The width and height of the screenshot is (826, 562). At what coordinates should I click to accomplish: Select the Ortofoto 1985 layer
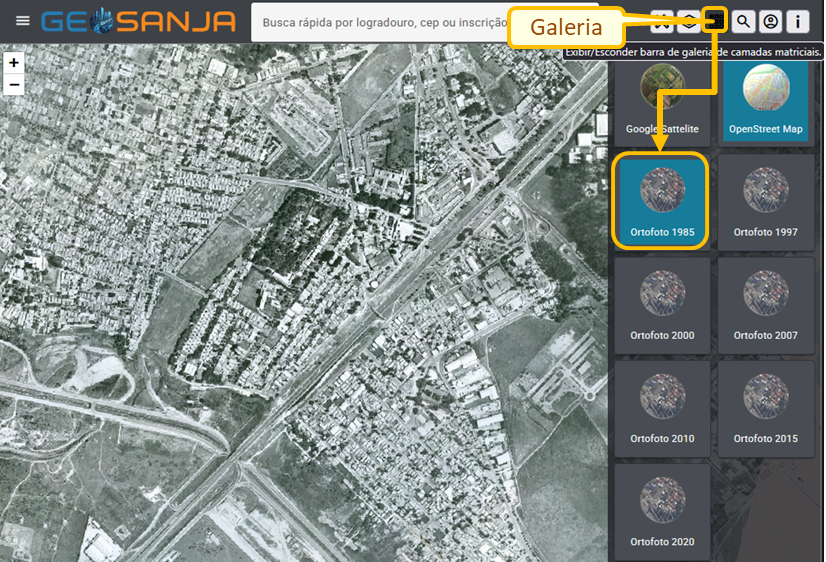(662, 200)
